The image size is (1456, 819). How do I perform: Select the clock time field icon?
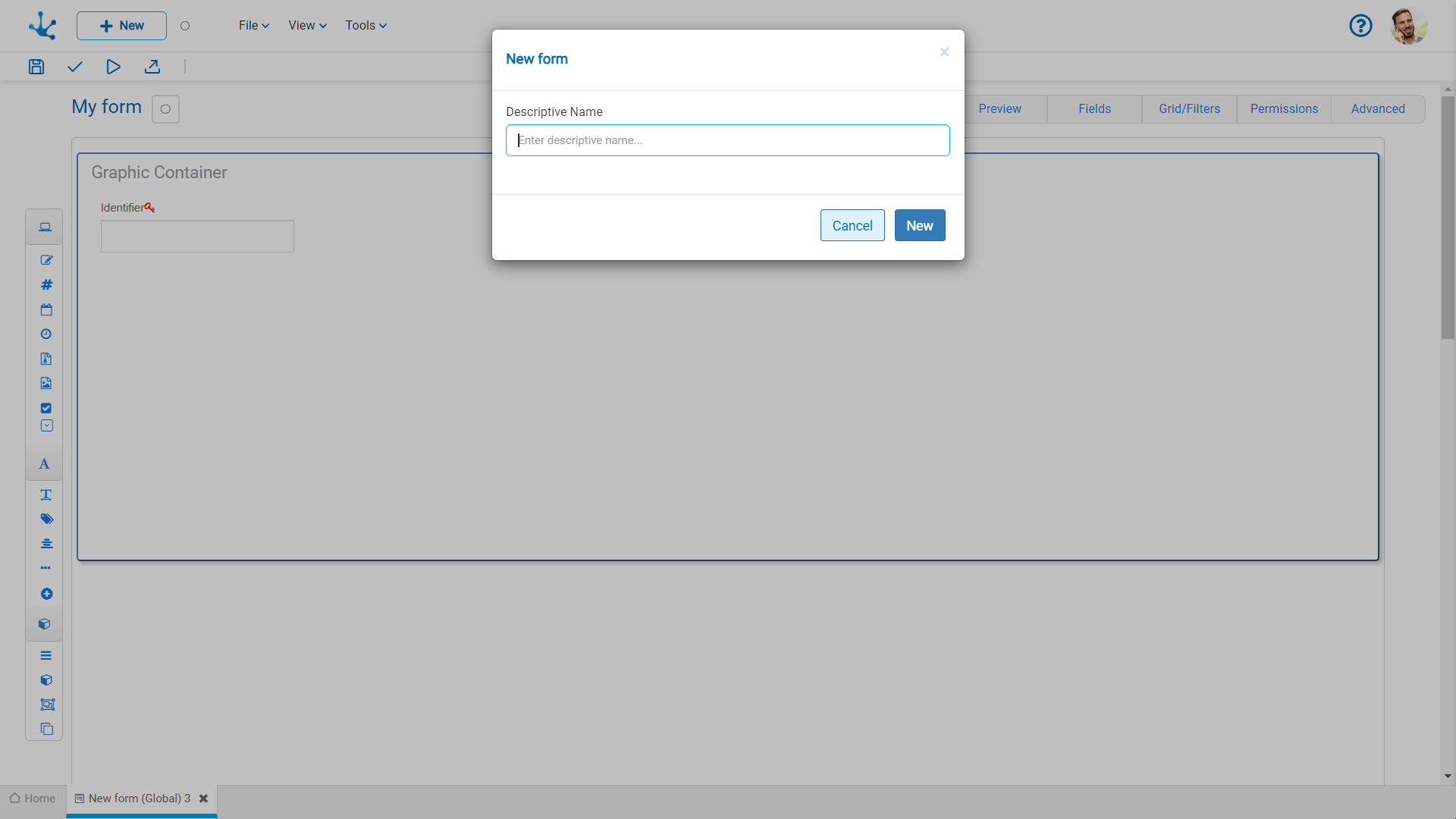pos(46,334)
